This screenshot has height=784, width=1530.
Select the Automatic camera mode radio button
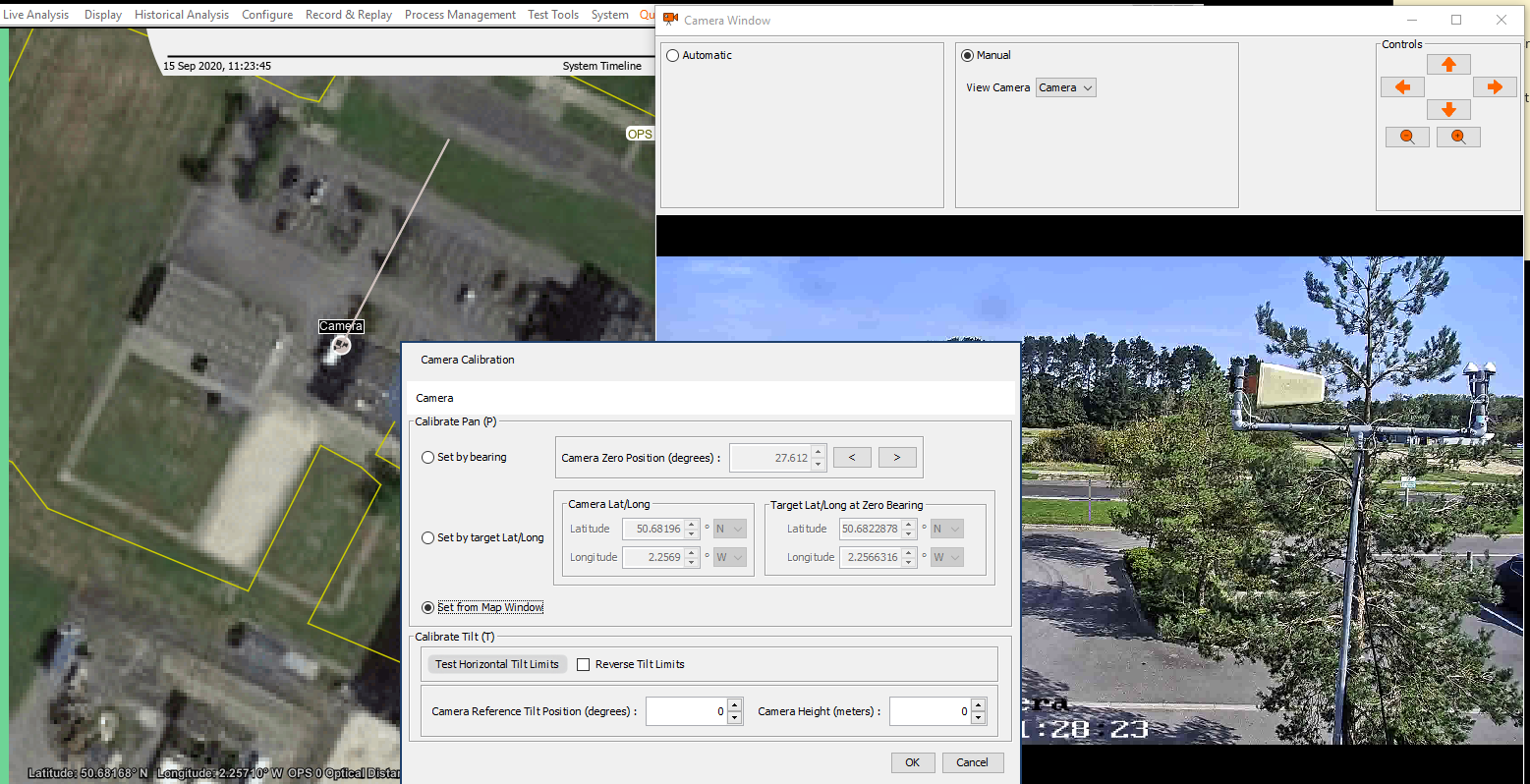[673, 56]
